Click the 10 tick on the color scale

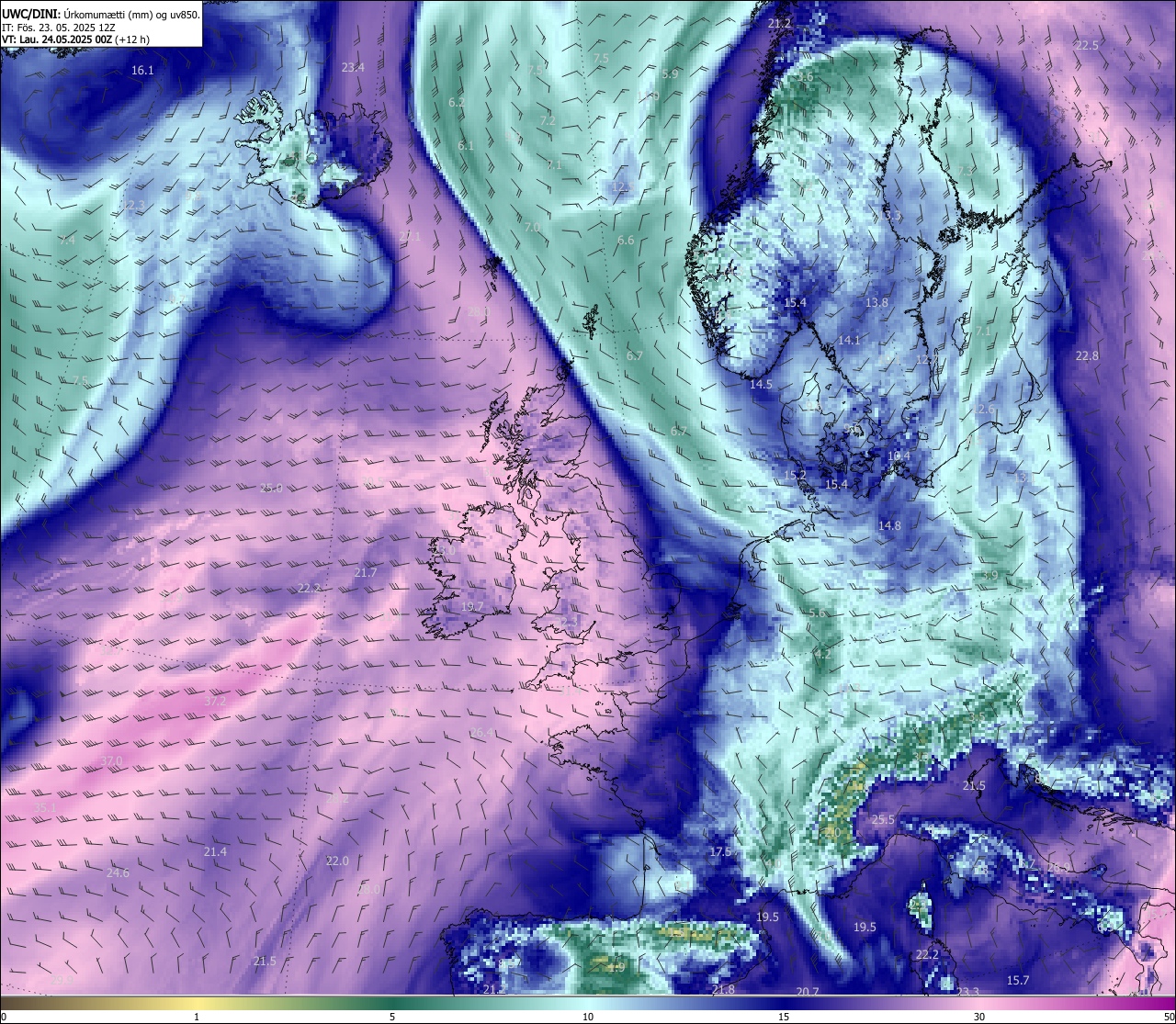tap(588, 1017)
